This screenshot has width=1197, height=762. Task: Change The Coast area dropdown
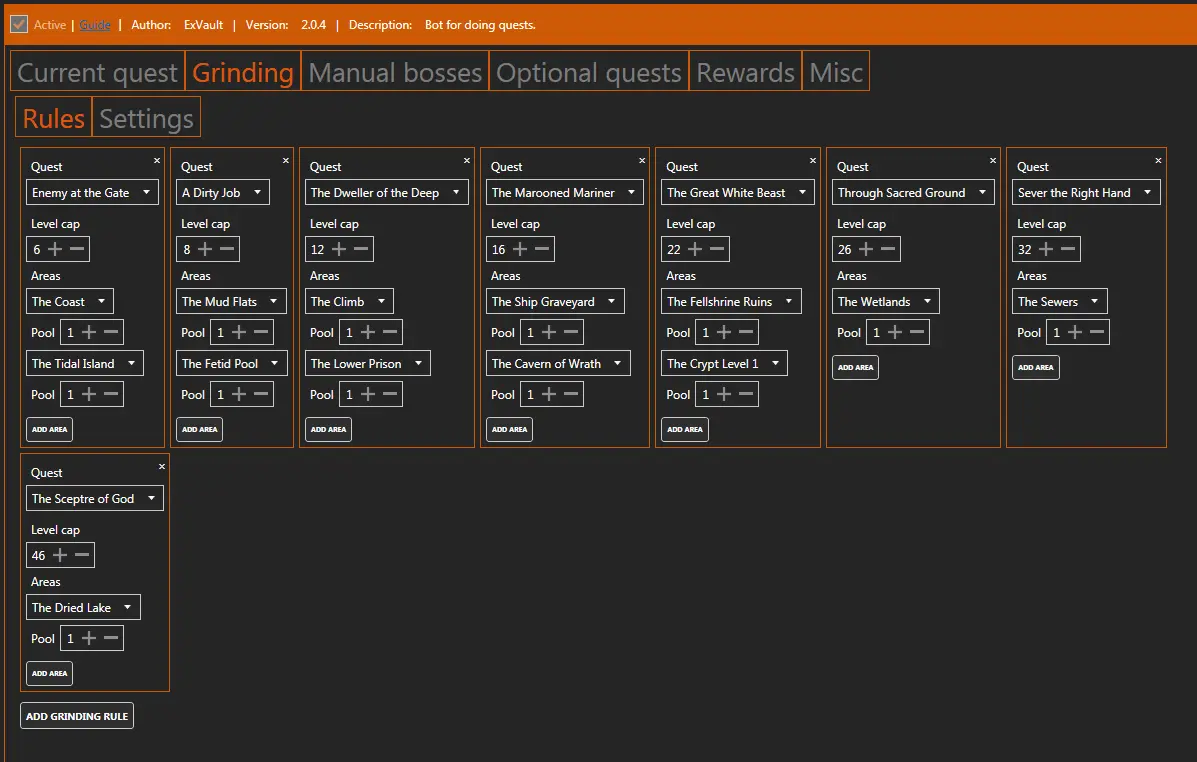click(69, 302)
